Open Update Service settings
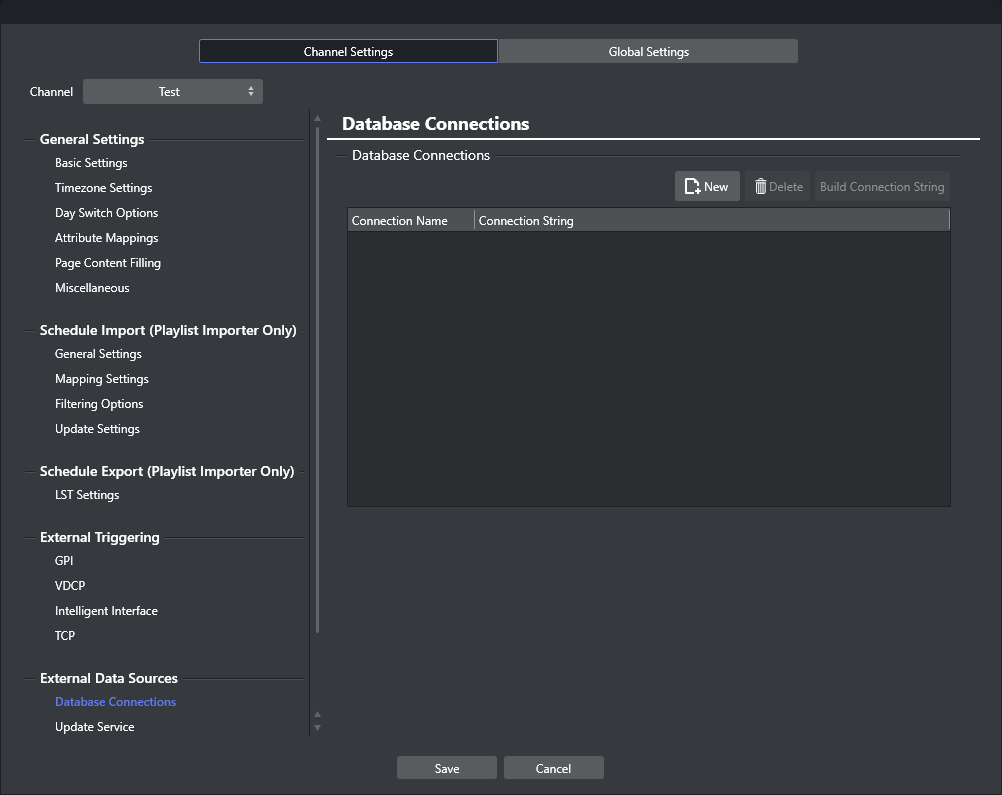This screenshot has height=795, width=1002. pyautogui.click(x=94, y=727)
